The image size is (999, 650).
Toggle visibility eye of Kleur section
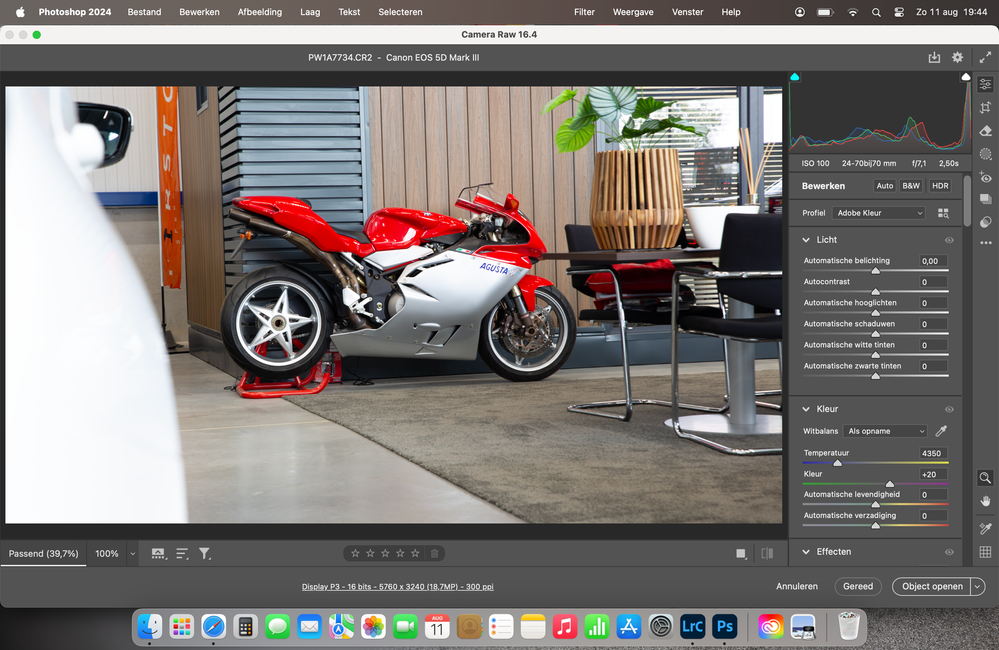click(x=949, y=409)
